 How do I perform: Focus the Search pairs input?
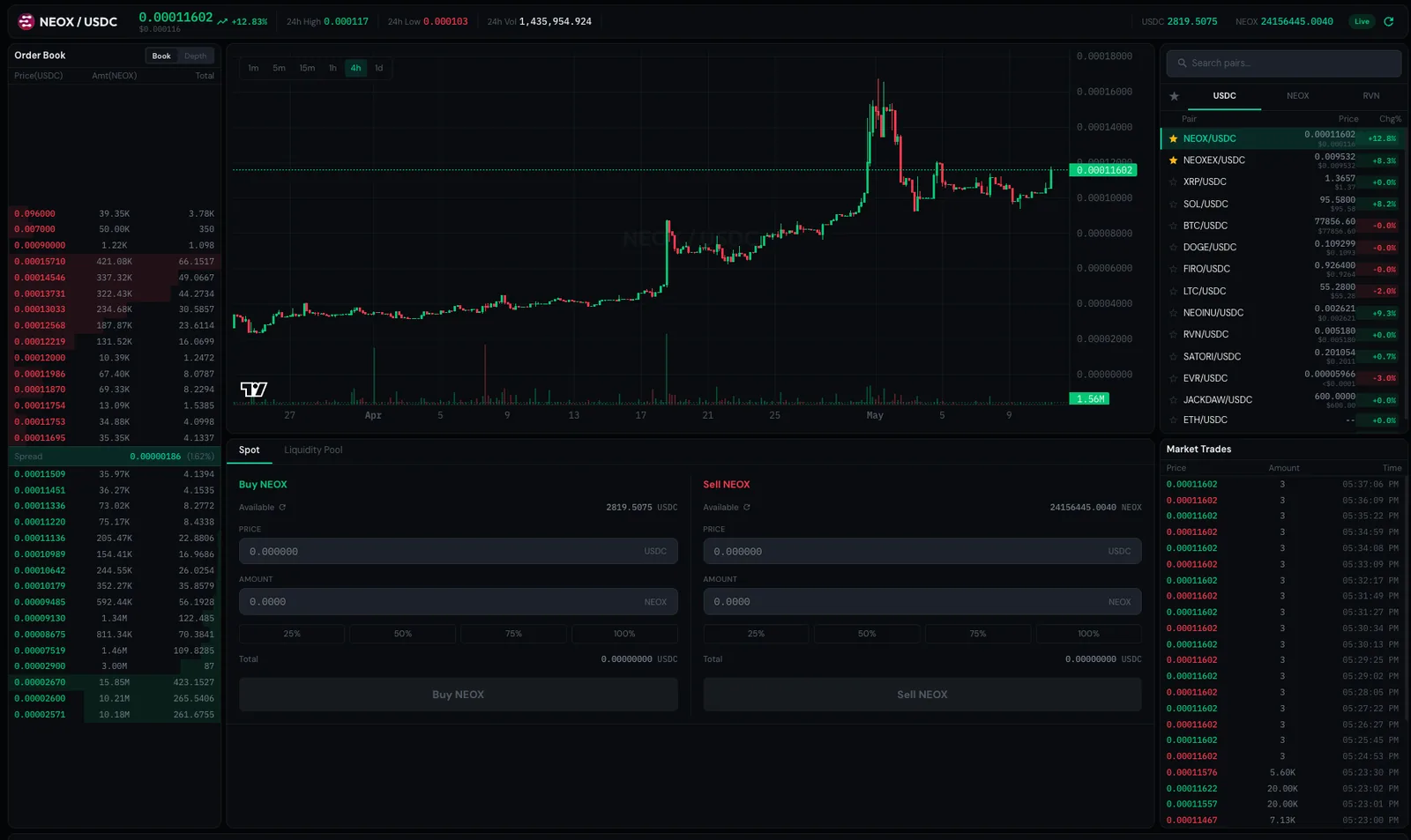(x=1284, y=63)
